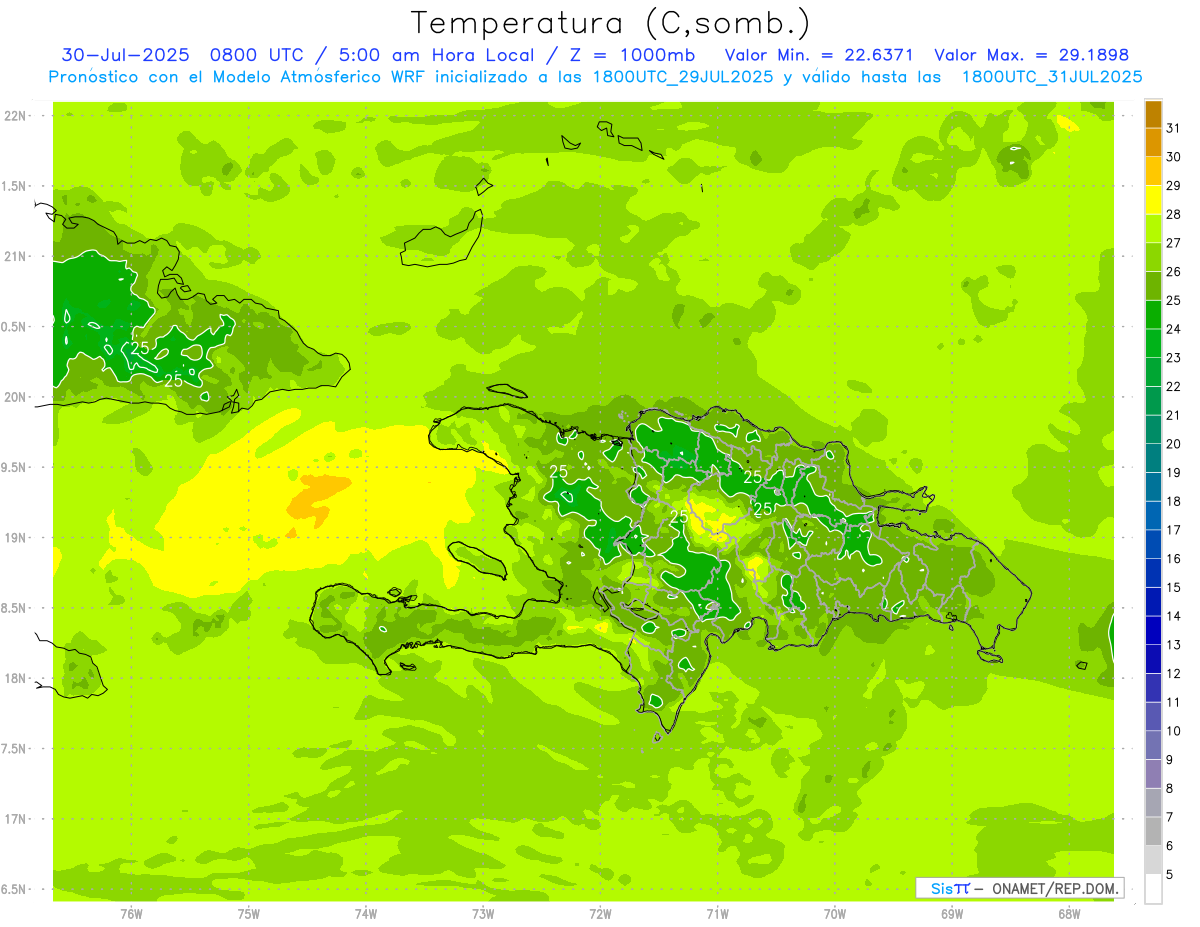Pick the purple swatch between 8 and 9
Screen dimensions: 1200x927
1153,773
